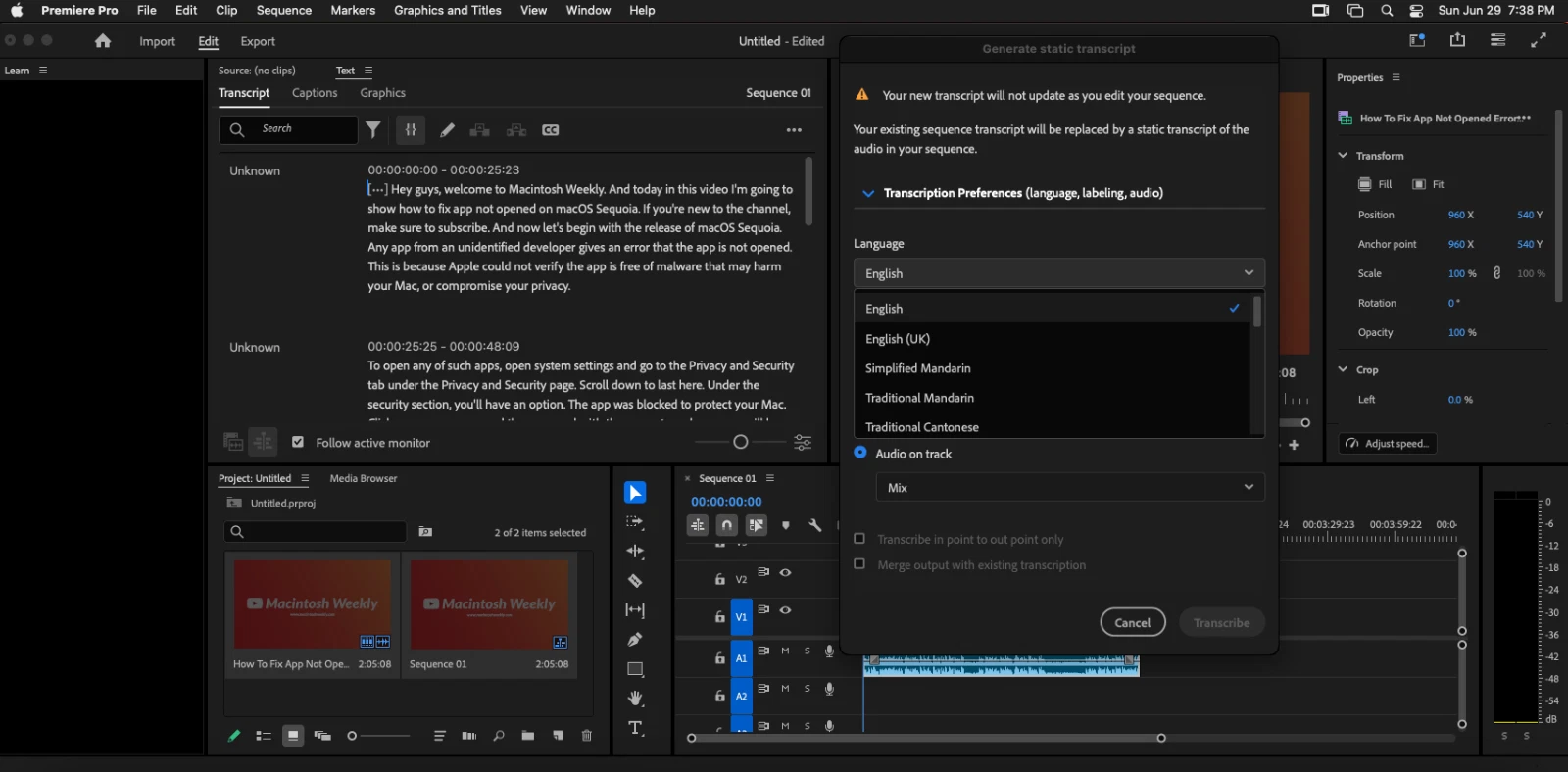Open transcript view settings sliders icon
1568x772 pixels.
tap(803, 443)
